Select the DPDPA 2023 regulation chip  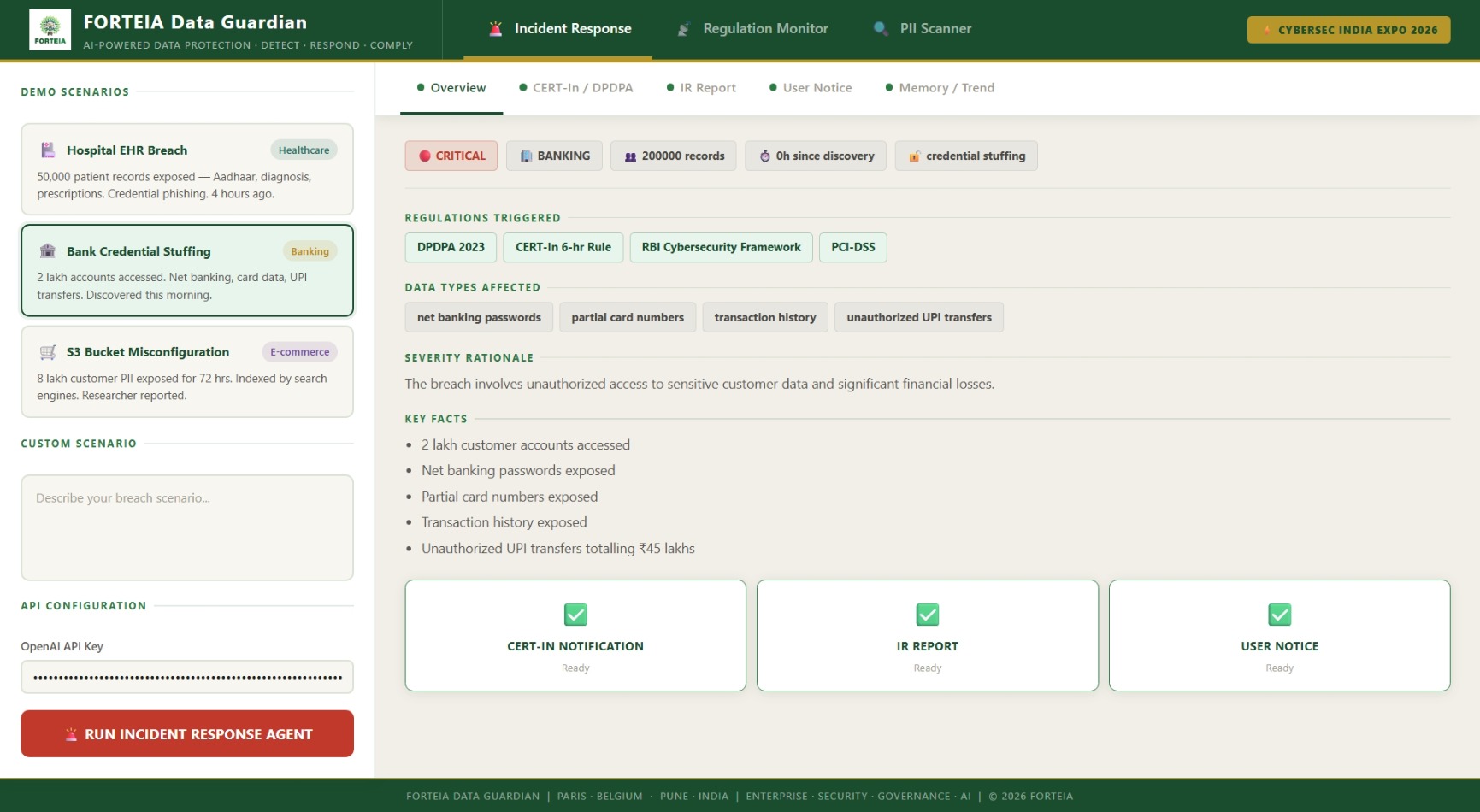coord(451,248)
